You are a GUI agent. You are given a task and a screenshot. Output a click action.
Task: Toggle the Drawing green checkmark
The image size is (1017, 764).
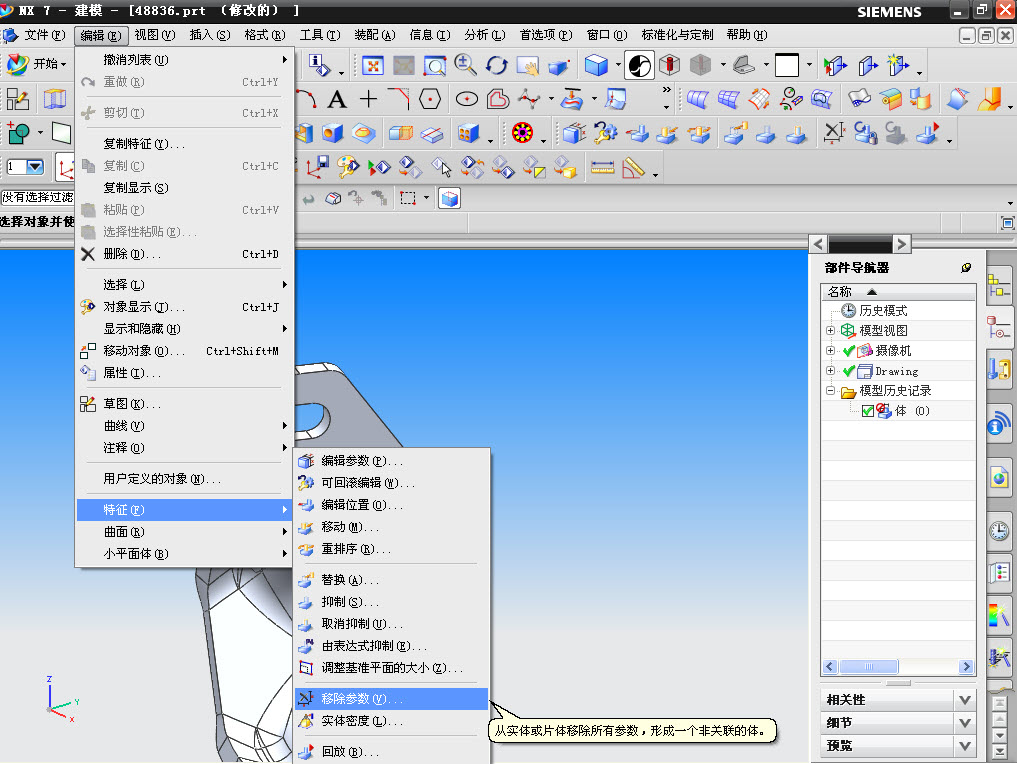848,371
